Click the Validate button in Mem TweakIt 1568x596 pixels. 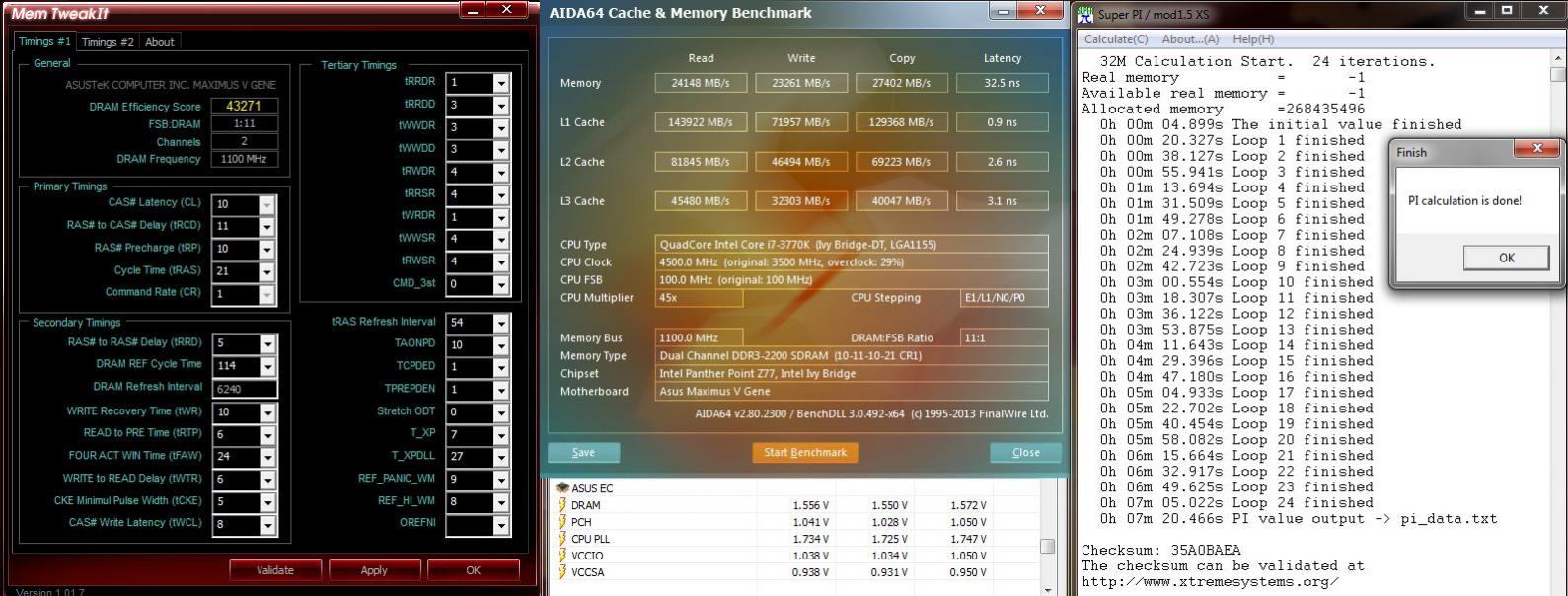pos(275,570)
